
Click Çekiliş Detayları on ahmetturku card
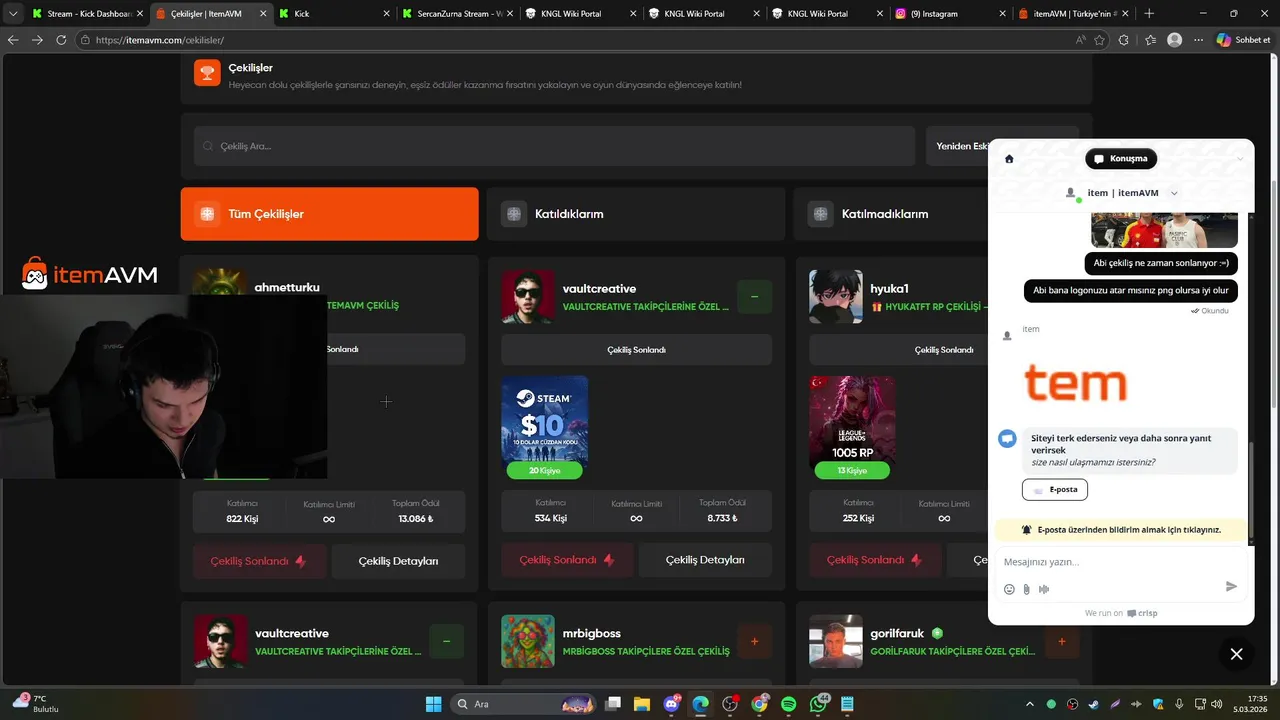pos(398,561)
